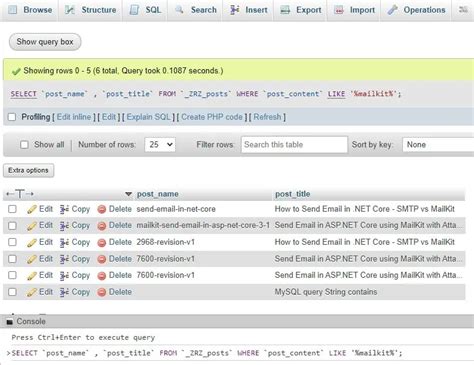Click the Create PHP code link
Viewport: 474px width, 365px height.
[x=212, y=117]
